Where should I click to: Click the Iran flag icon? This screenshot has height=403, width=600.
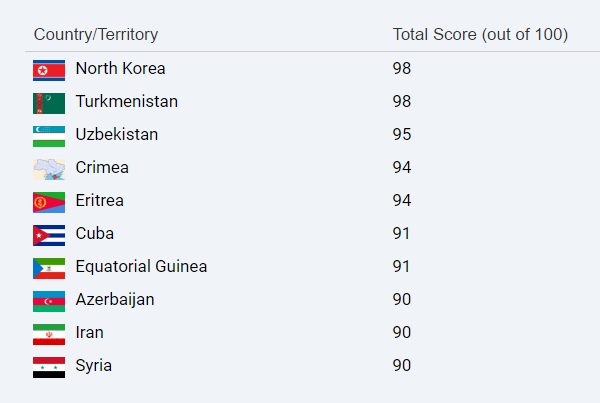pos(49,334)
